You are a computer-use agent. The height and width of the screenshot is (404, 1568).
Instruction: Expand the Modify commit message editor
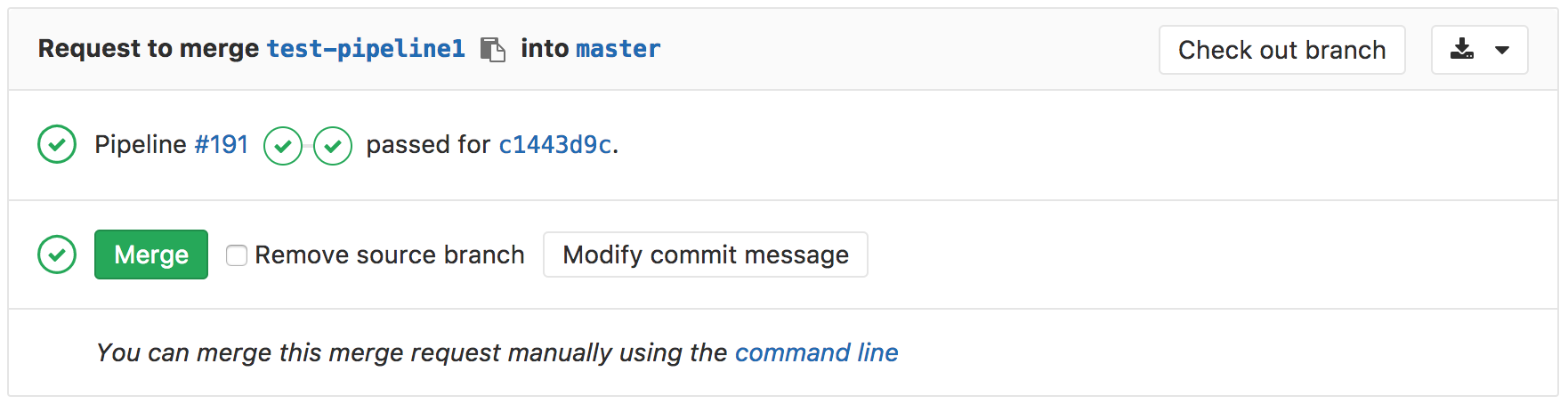(x=705, y=255)
